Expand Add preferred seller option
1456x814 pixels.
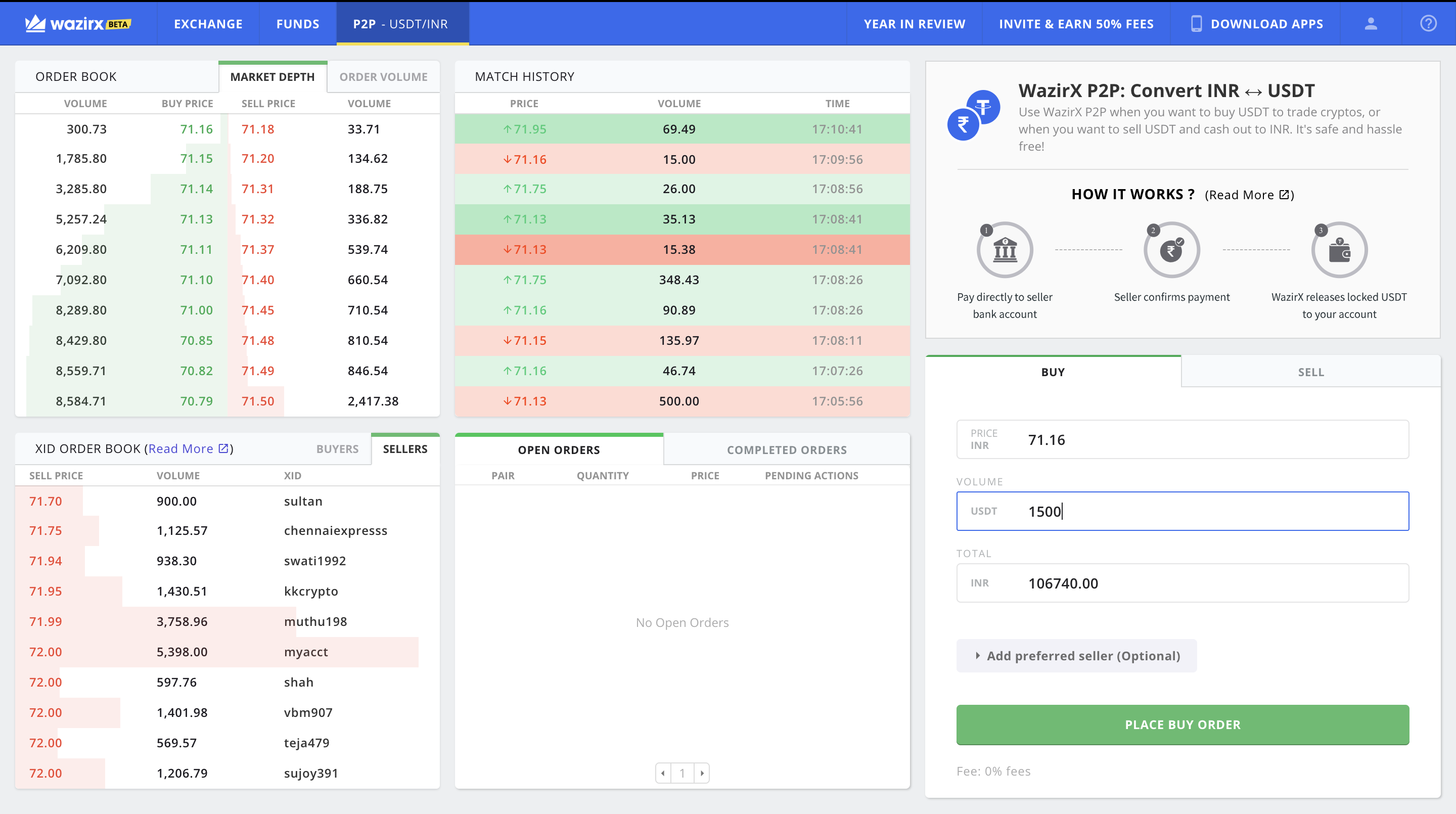[1077, 656]
